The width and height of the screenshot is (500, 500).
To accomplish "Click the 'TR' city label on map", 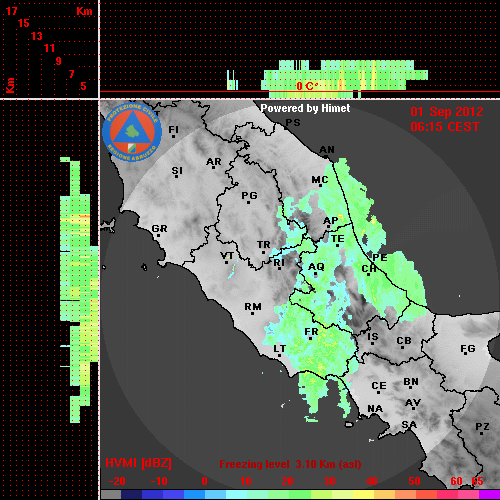I will pyautogui.click(x=264, y=245).
